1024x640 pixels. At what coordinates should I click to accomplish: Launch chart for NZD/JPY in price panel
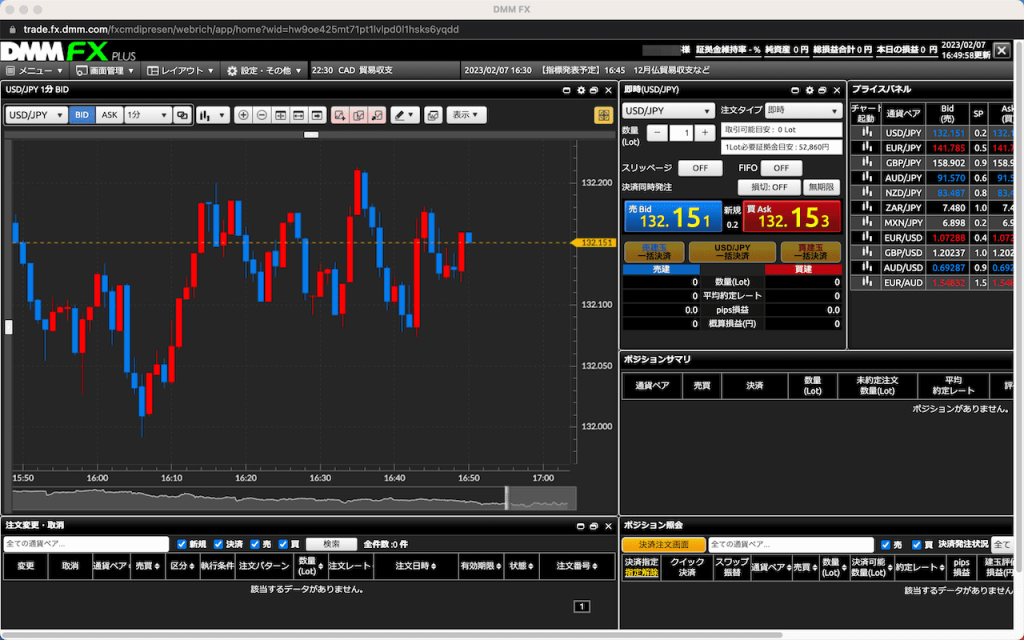tap(867, 192)
